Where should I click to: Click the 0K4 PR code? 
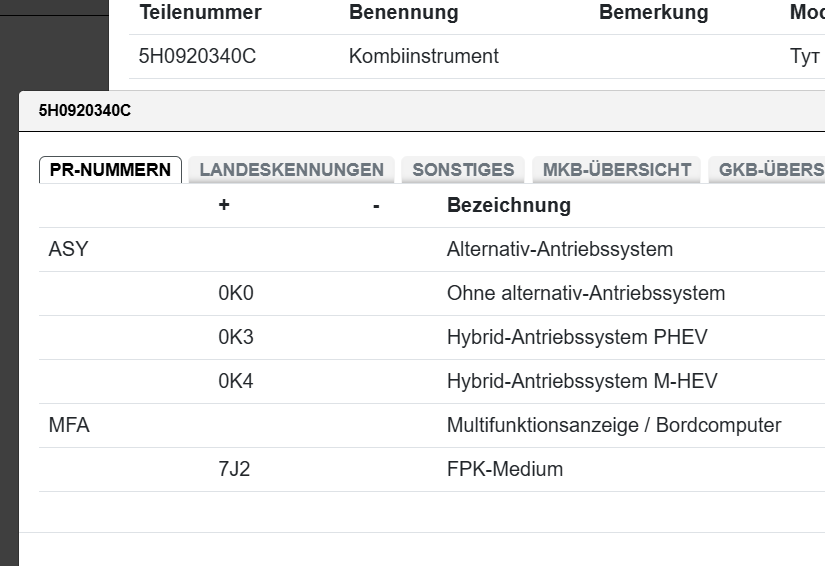pyautogui.click(x=236, y=382)
